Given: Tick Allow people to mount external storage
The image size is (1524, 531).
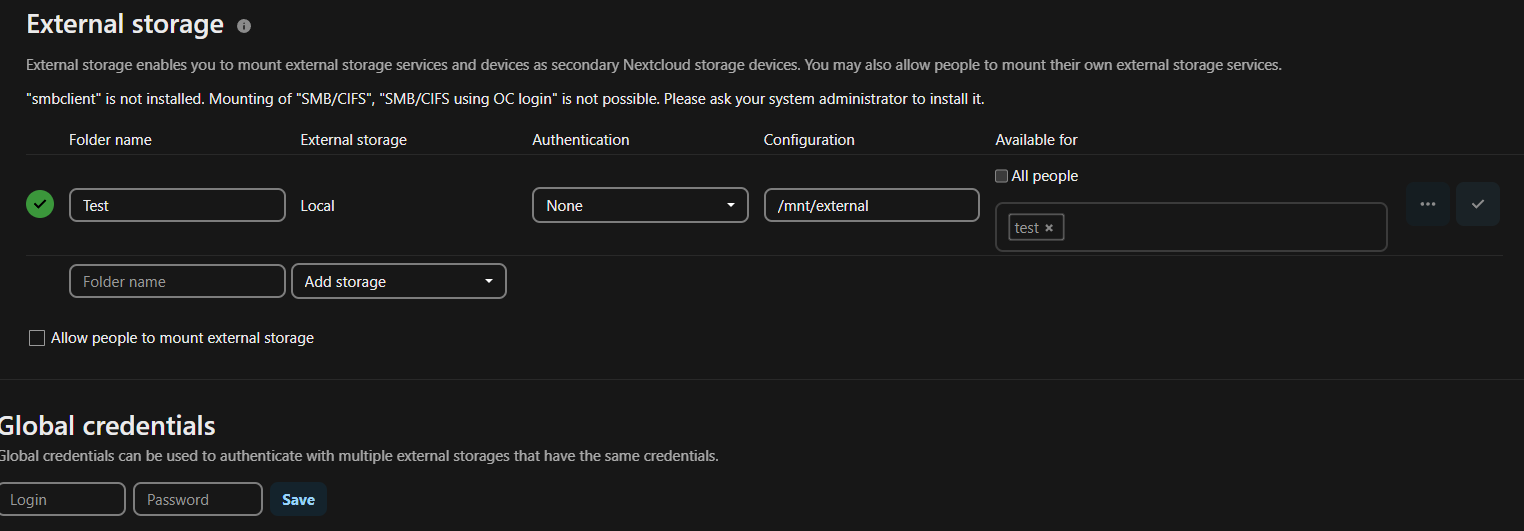Looking at the screenshot, I should [37, 338].
